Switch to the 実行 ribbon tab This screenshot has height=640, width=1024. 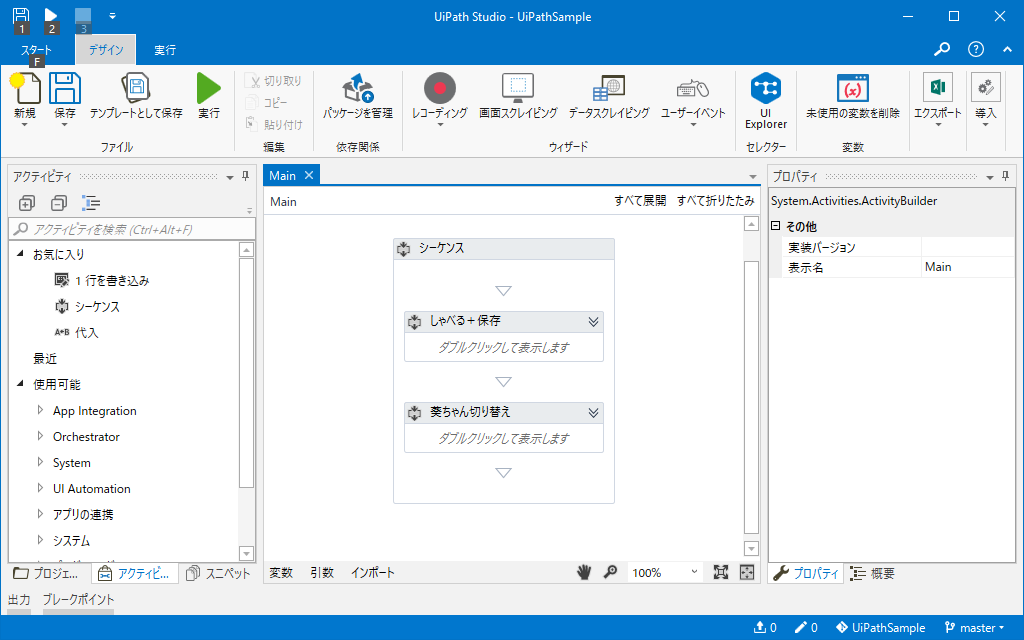point(165,50)
